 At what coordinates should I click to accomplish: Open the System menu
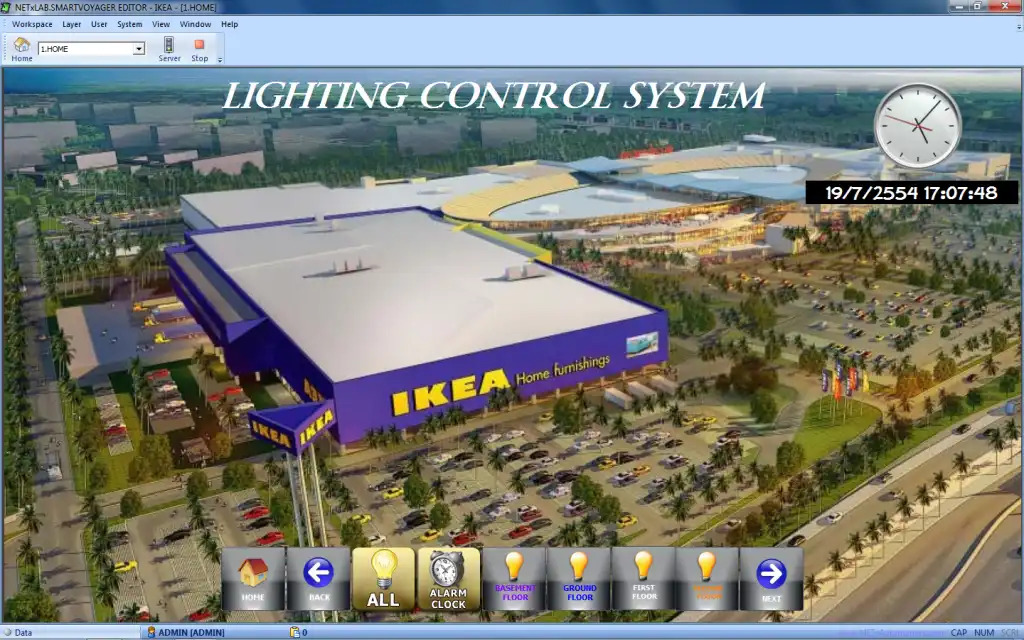tap(130, 24)
